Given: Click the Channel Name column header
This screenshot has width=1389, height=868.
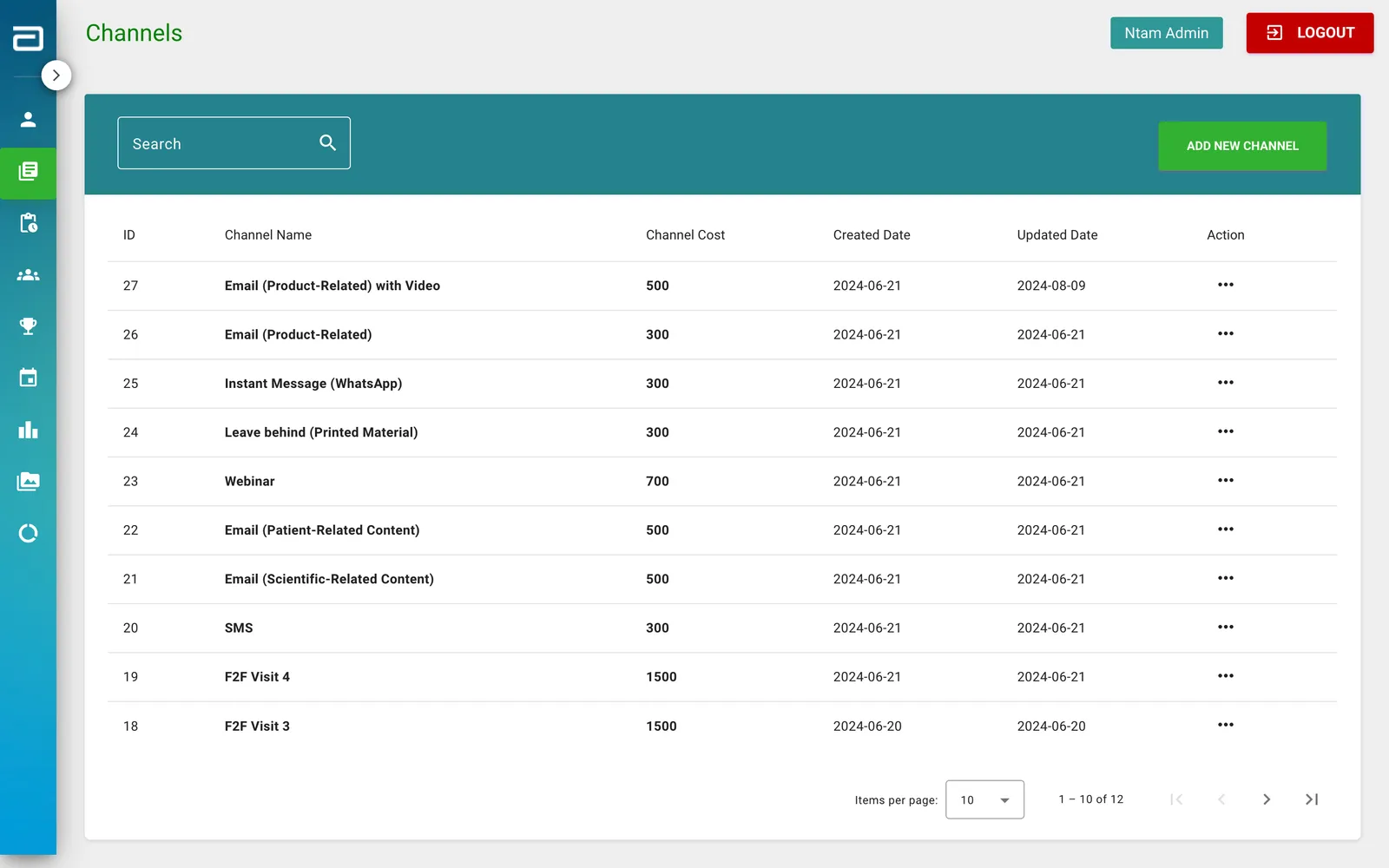Looking at the screenshot, I should [267, 235].
